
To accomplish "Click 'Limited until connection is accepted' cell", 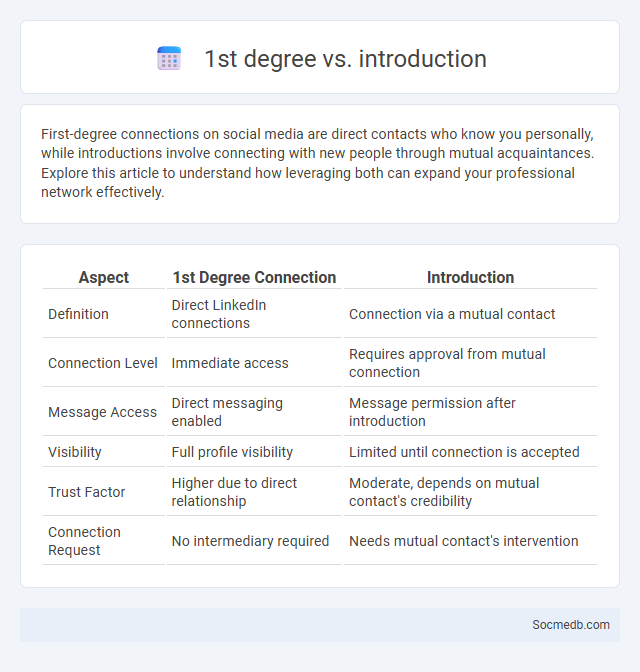I will pos(470,452).
